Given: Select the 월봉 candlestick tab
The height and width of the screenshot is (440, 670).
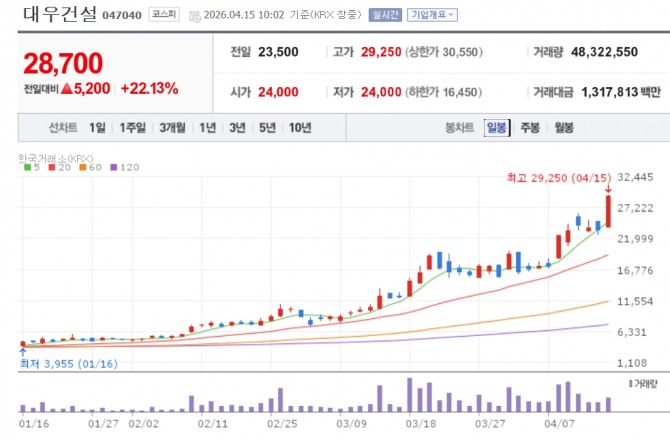Looking at the screenshot, I should 564,127.
